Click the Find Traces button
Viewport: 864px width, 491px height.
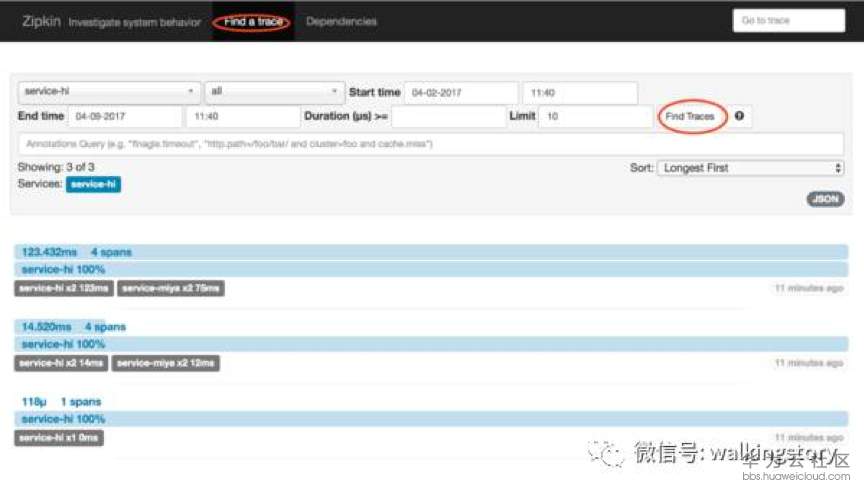690,116
